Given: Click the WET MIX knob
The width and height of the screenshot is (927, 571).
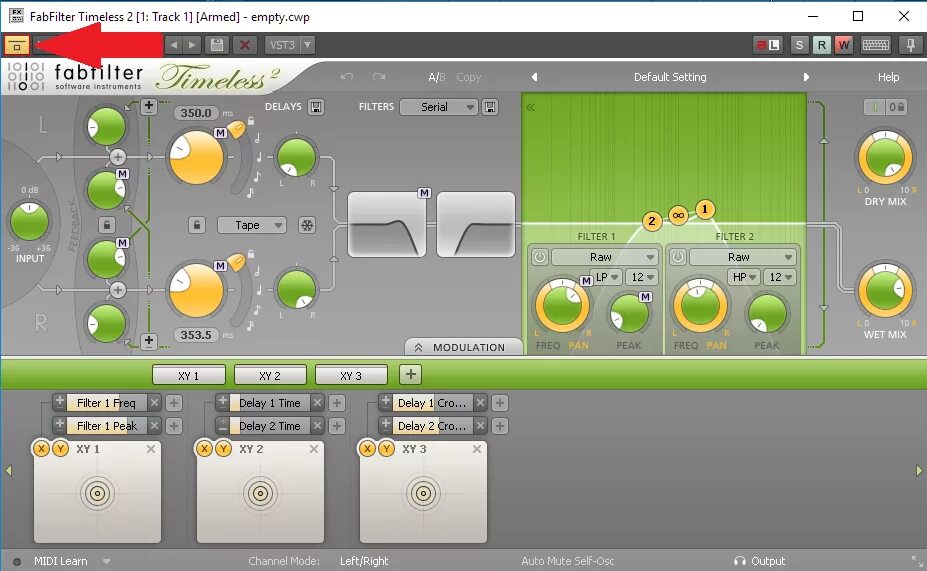Looking at the screenshot, I should point(885,291).
